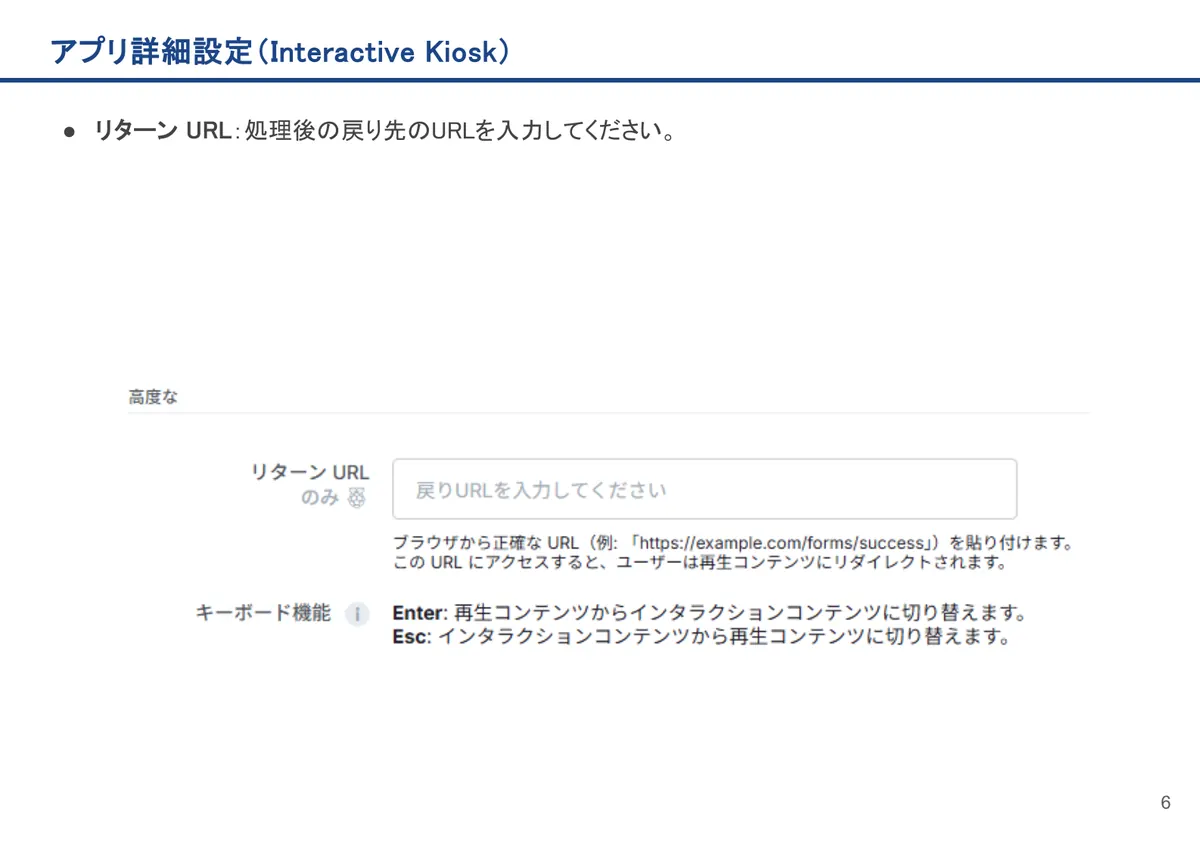Viewport: 1200px width, 849px height.
Task: Click the Raspberry Pi icon next to のみ
Action: coord(357,498)
